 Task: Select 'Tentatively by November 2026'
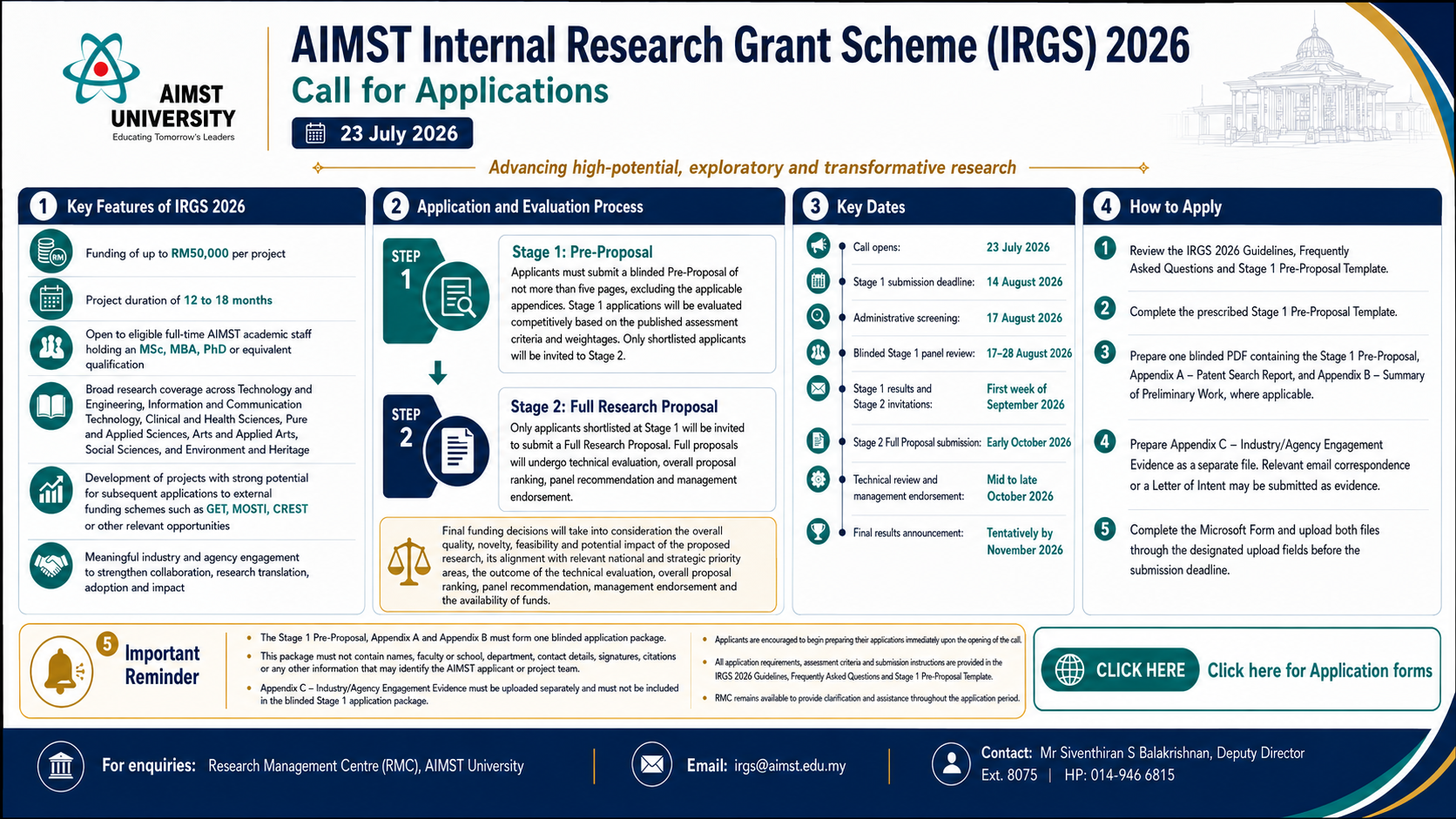pos(1025,541)
